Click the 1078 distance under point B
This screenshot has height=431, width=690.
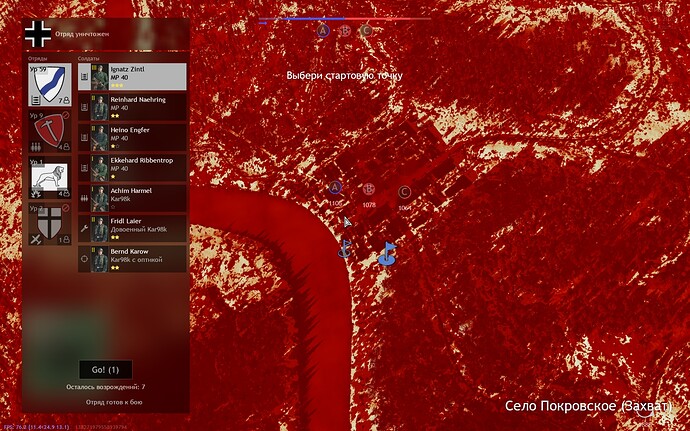pyautogui.click(x=369, y=205)
